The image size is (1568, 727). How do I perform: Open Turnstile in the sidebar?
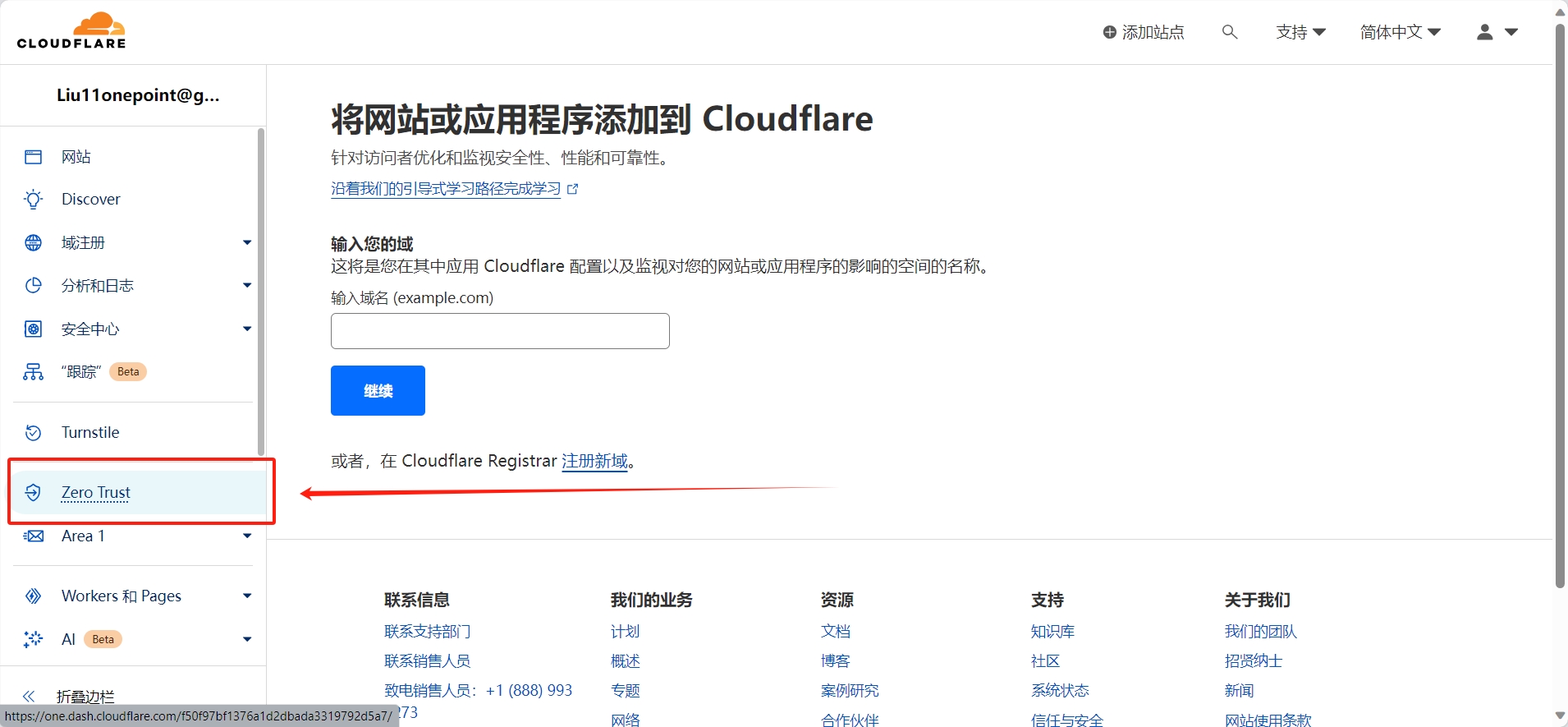(90, 432)
